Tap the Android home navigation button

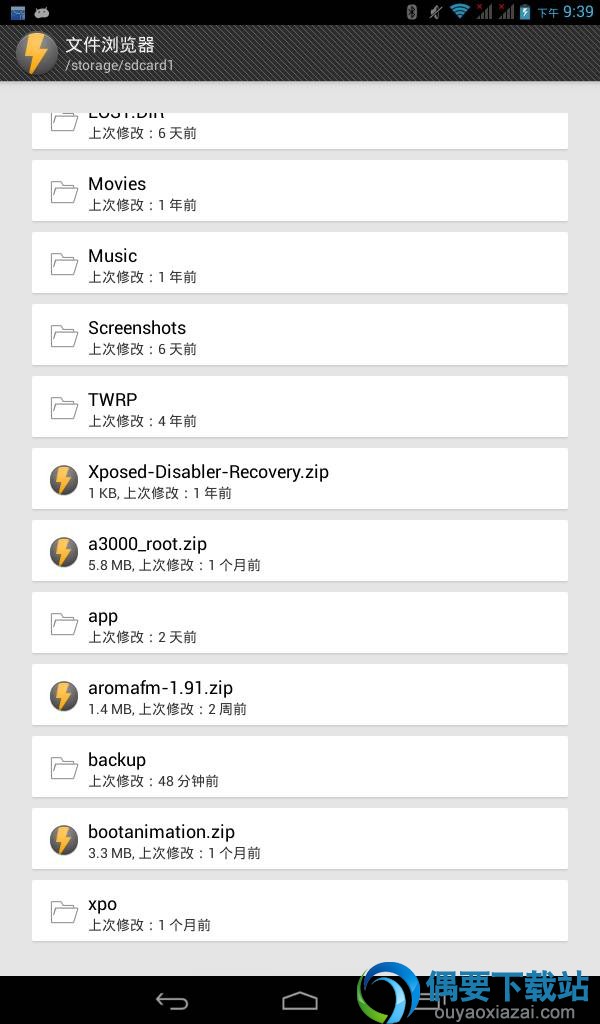pyautogui.click(x=300, y=1000)
